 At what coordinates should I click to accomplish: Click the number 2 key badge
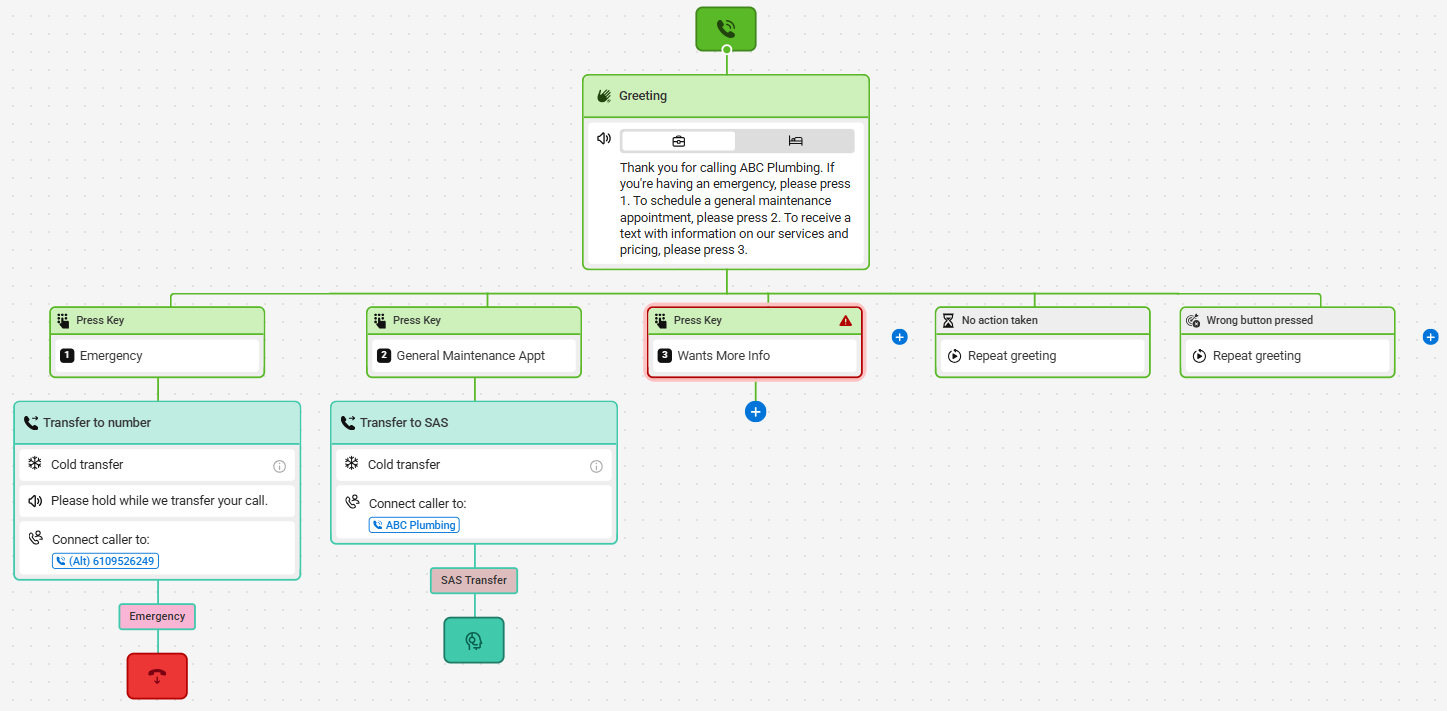click(384, 355)
